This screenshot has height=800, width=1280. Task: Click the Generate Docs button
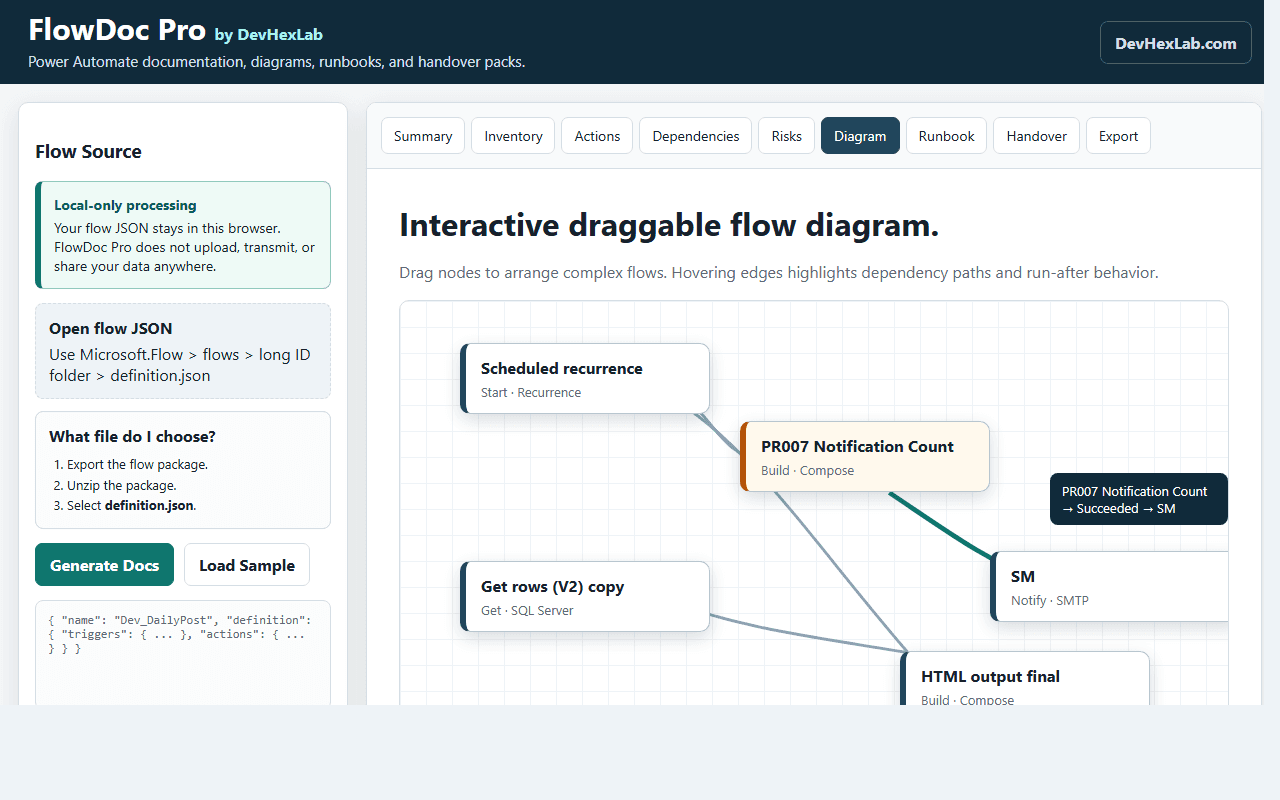tap(104, 565)
